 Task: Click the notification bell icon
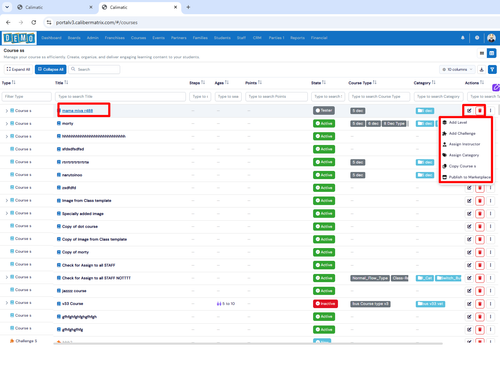tap(463, 38)
